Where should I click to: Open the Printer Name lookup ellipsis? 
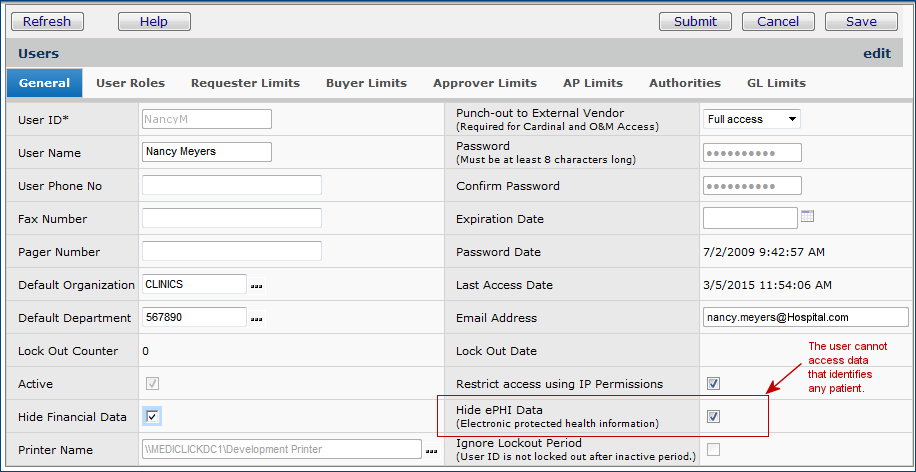tap(431, 452)
